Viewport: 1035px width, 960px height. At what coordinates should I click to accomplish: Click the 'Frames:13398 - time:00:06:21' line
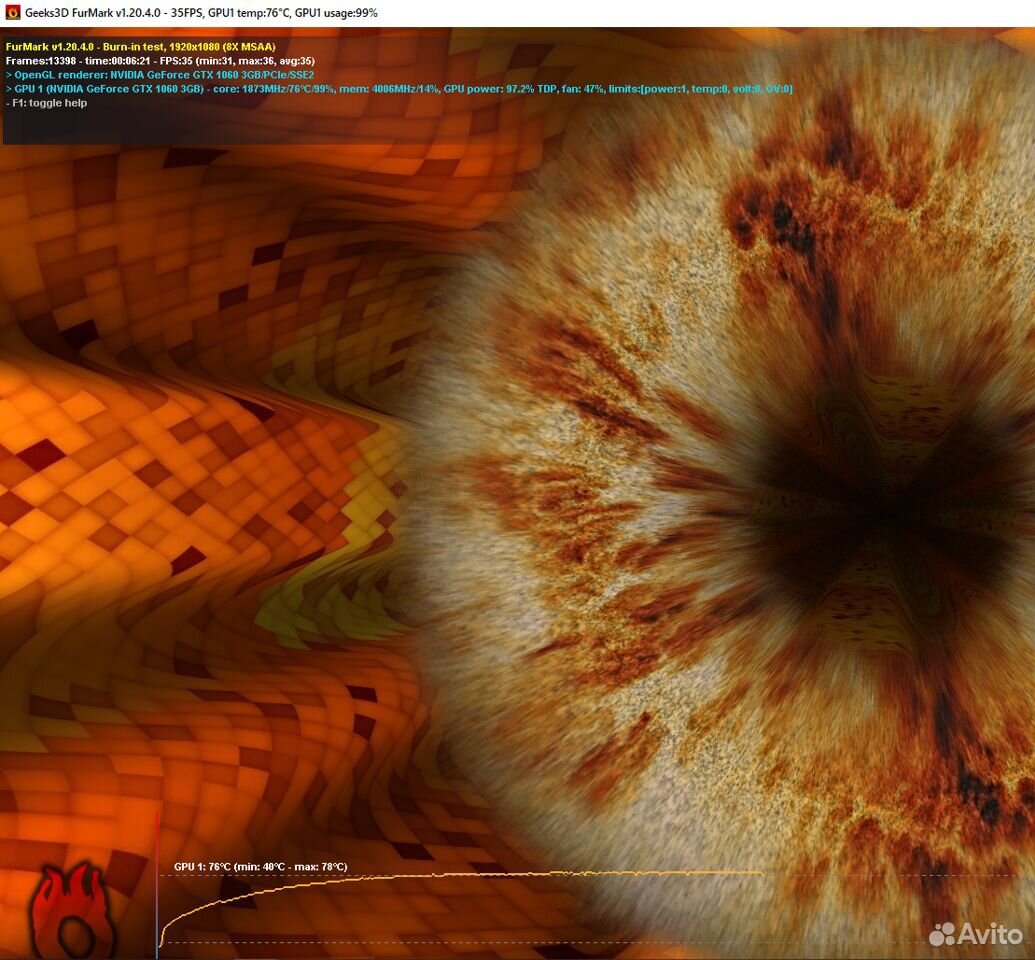click(x=160, y=61)
